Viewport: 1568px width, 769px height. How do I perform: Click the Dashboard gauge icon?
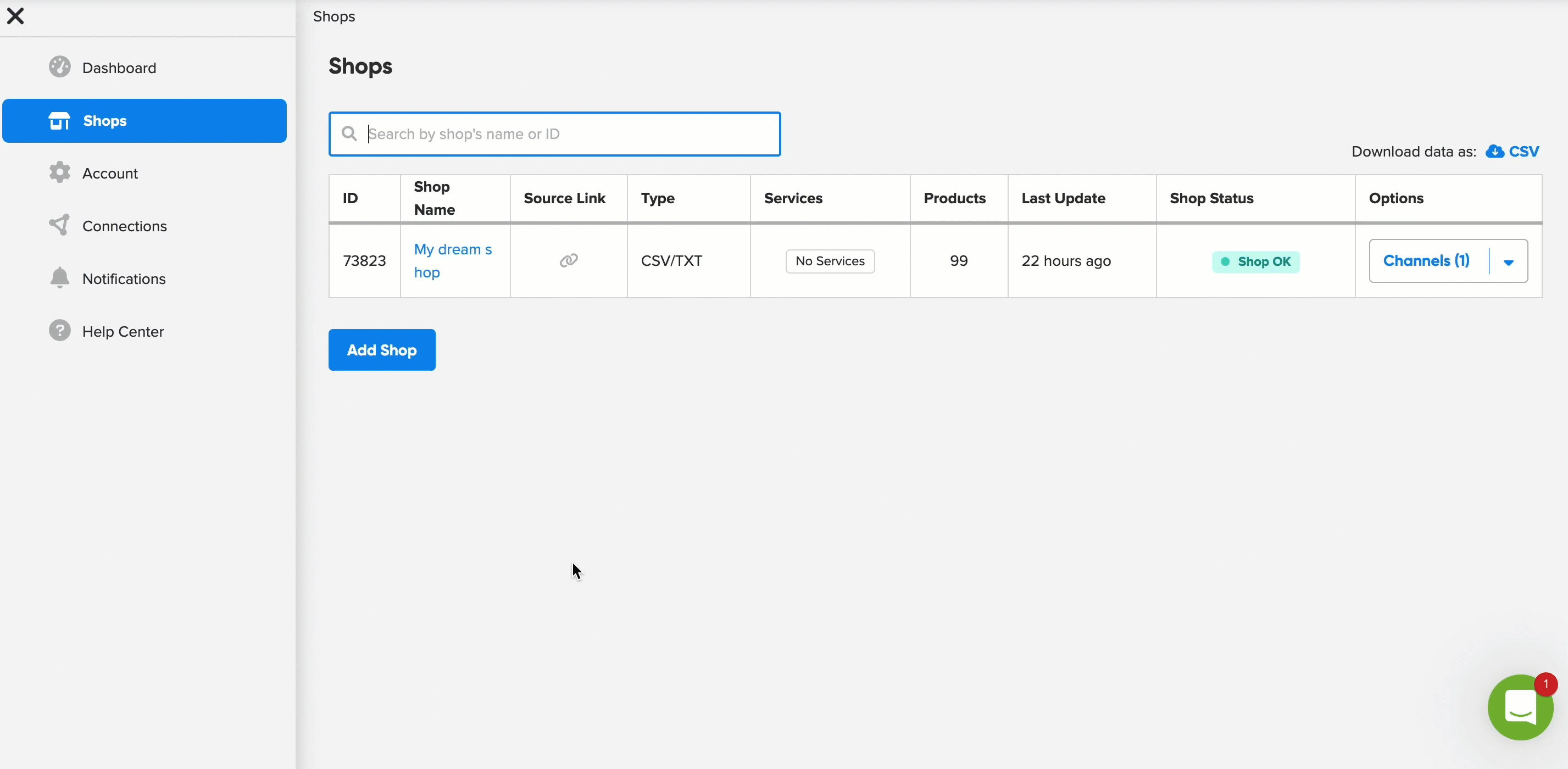click(60, 67)
